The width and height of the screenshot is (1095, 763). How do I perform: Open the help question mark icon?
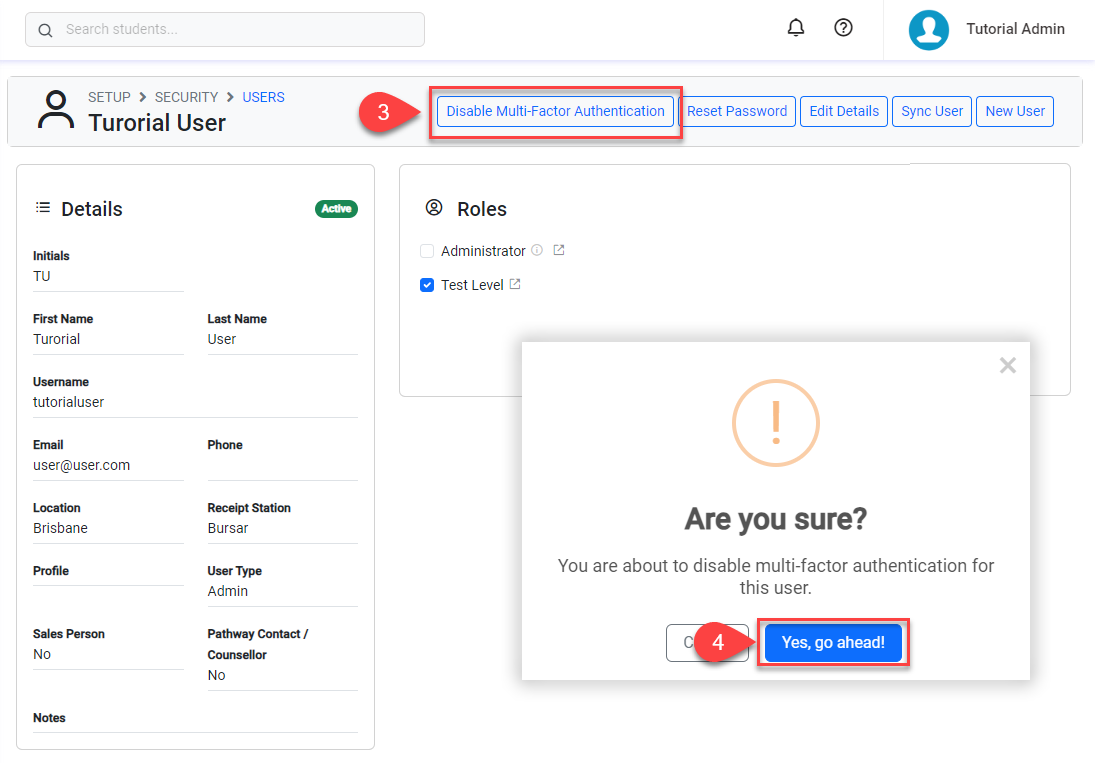[843, 28]
